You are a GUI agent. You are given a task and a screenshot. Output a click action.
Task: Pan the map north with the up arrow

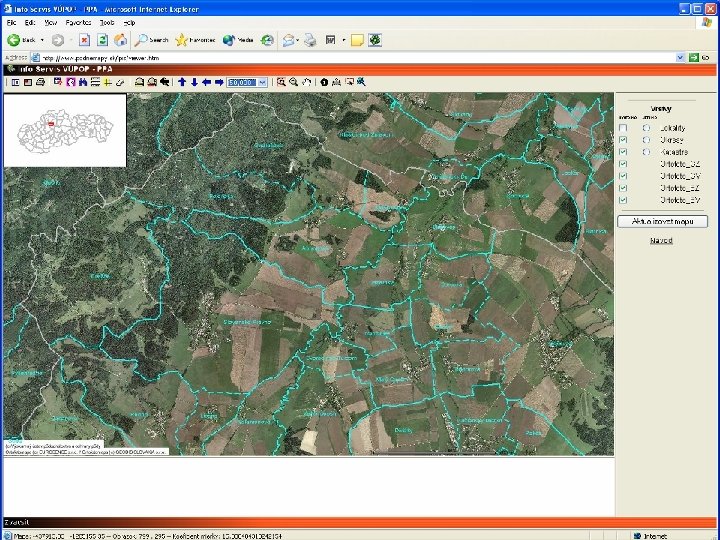[182, 82]
